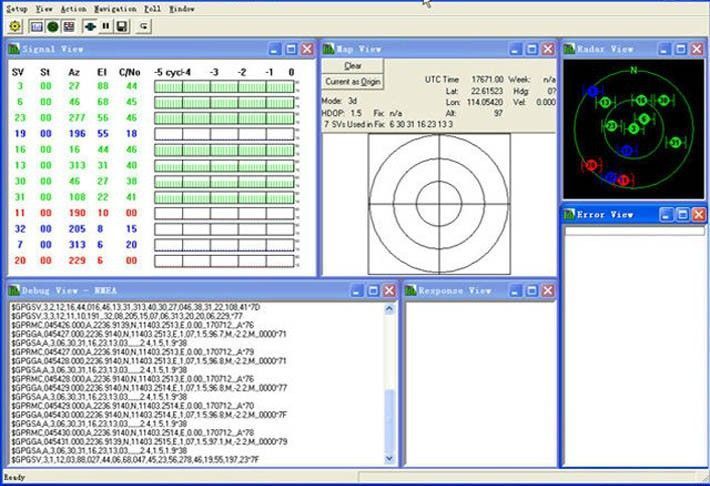The image size is (710, 486).
Task: Click SV number 23 in Signal View
Action: click(x=20, y=118)
